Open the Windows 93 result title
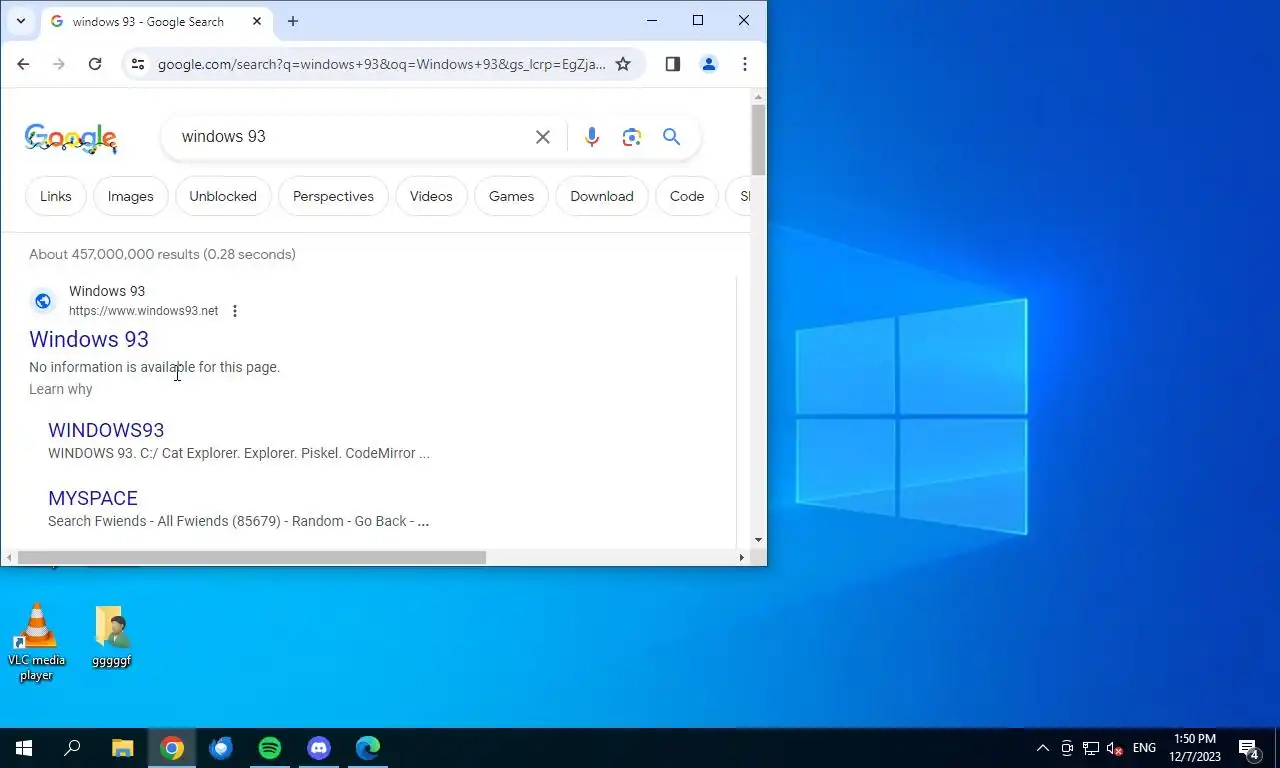Image resolution: width=1280 pixels, height=768 pixels. point(89,339)
